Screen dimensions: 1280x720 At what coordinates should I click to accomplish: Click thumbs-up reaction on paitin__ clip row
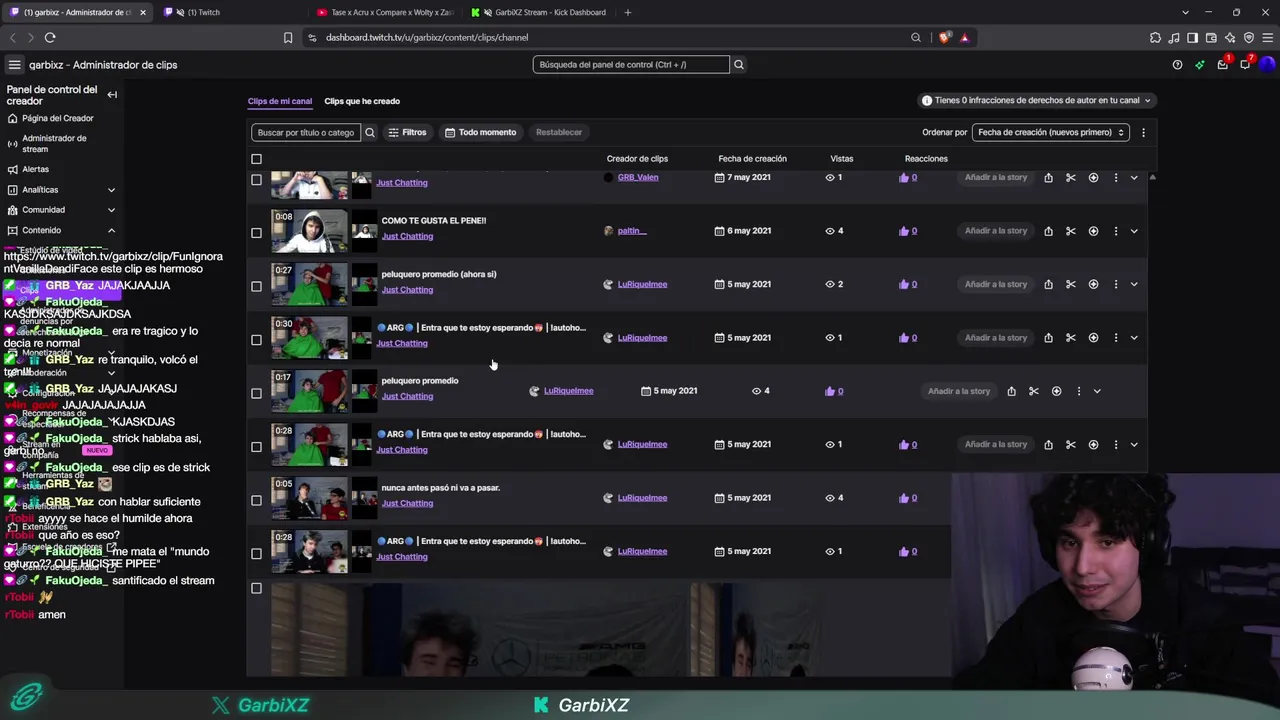[904, 231]
